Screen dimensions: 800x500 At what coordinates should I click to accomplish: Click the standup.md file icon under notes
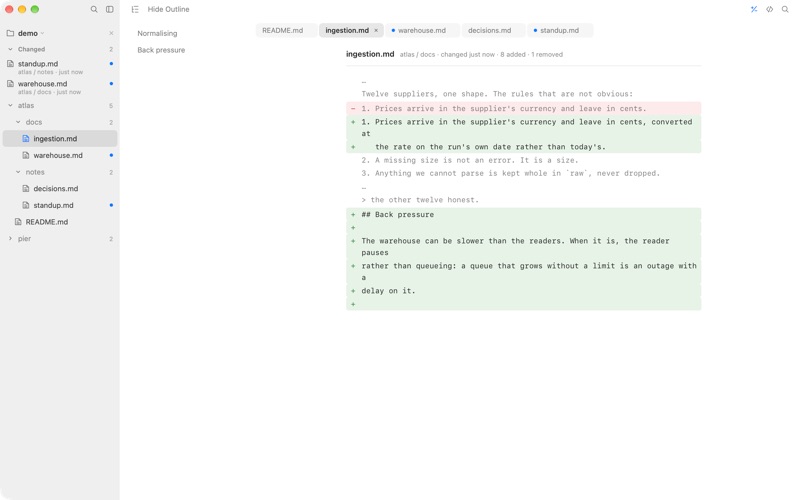26,205
